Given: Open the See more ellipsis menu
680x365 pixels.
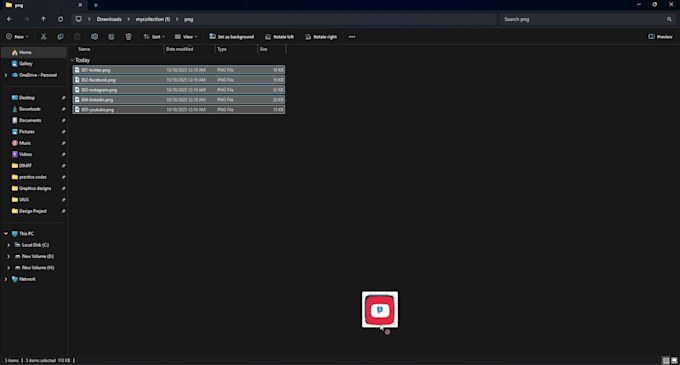Looking at the screenshot, I should pyautogui.click(x=352, y=37).
